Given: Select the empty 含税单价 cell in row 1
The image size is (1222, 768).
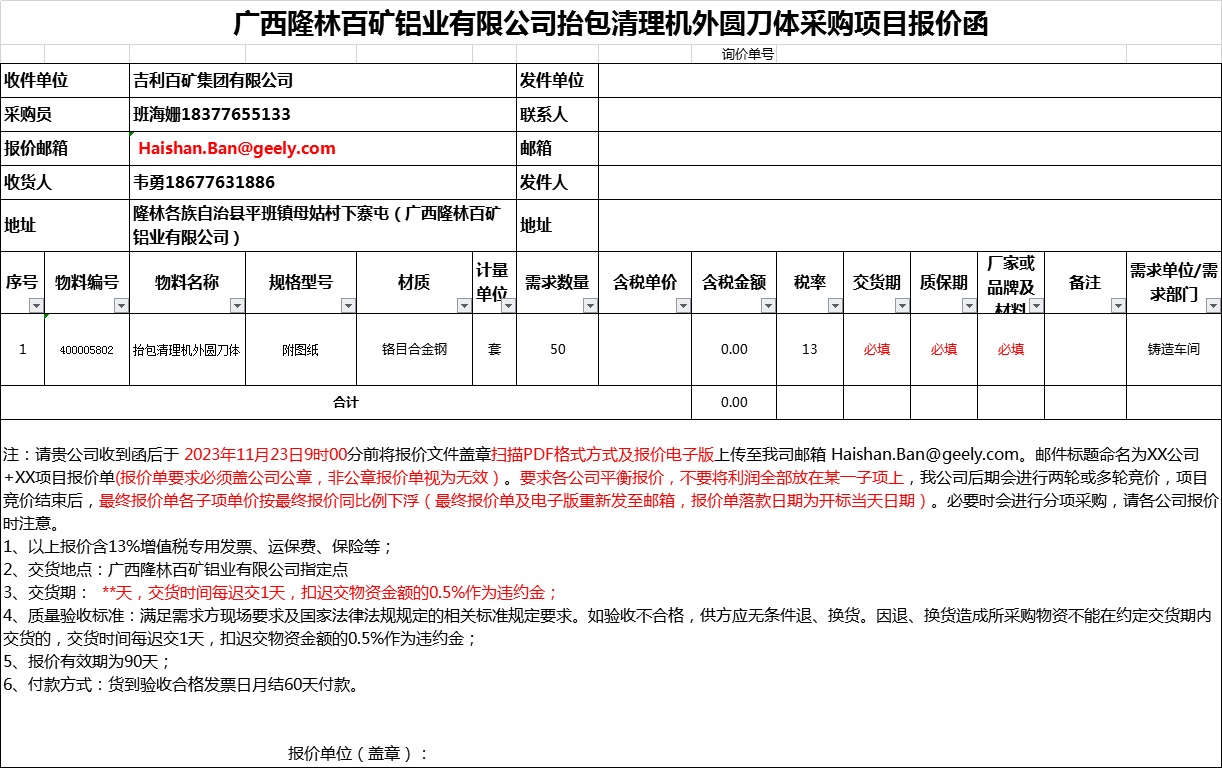Looking at the screenshot, I should (x=645, y=349).
